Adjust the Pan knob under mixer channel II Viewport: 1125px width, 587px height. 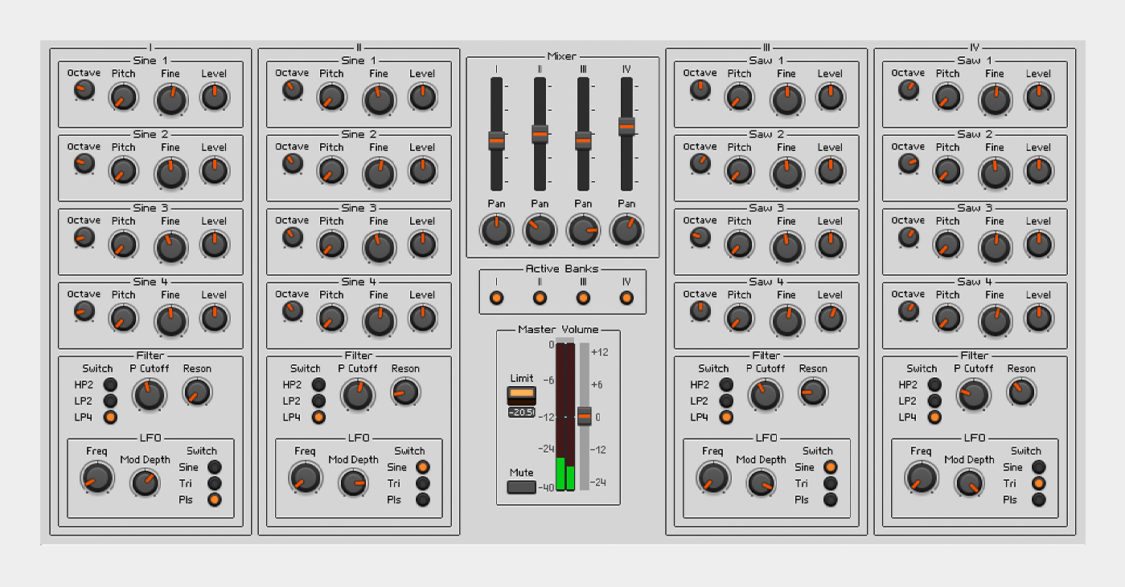point(539,232)
